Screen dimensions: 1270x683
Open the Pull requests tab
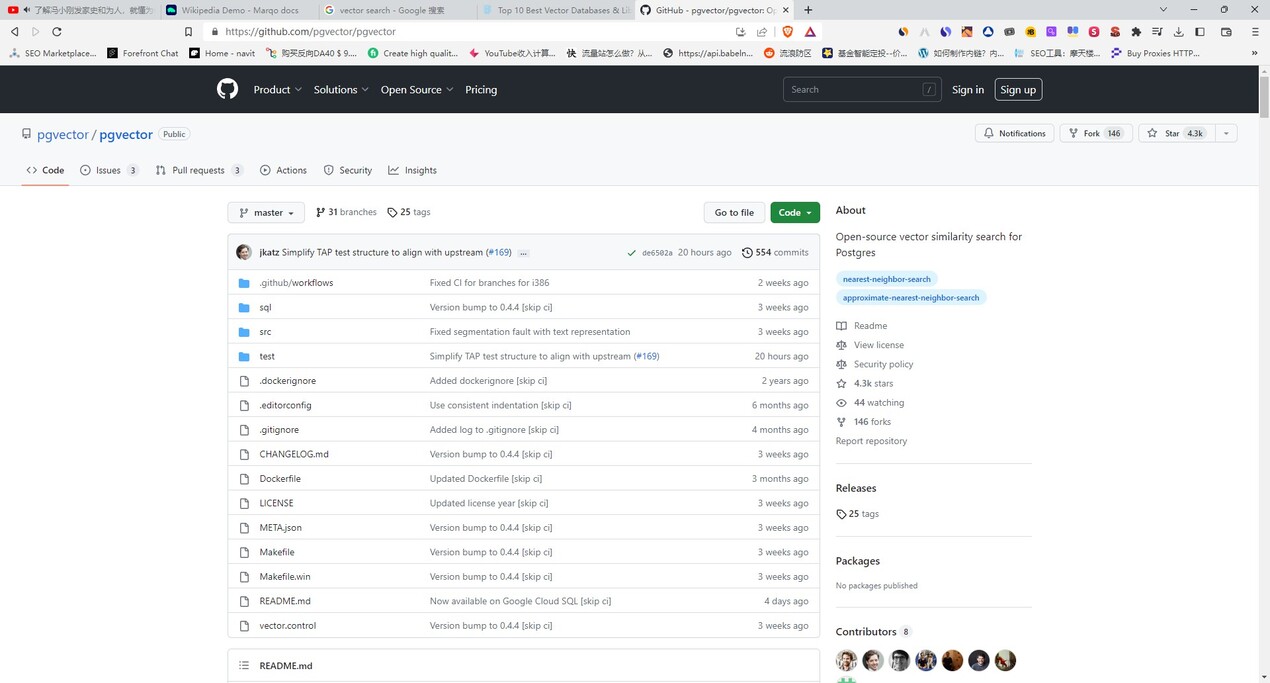click(198, 170)
